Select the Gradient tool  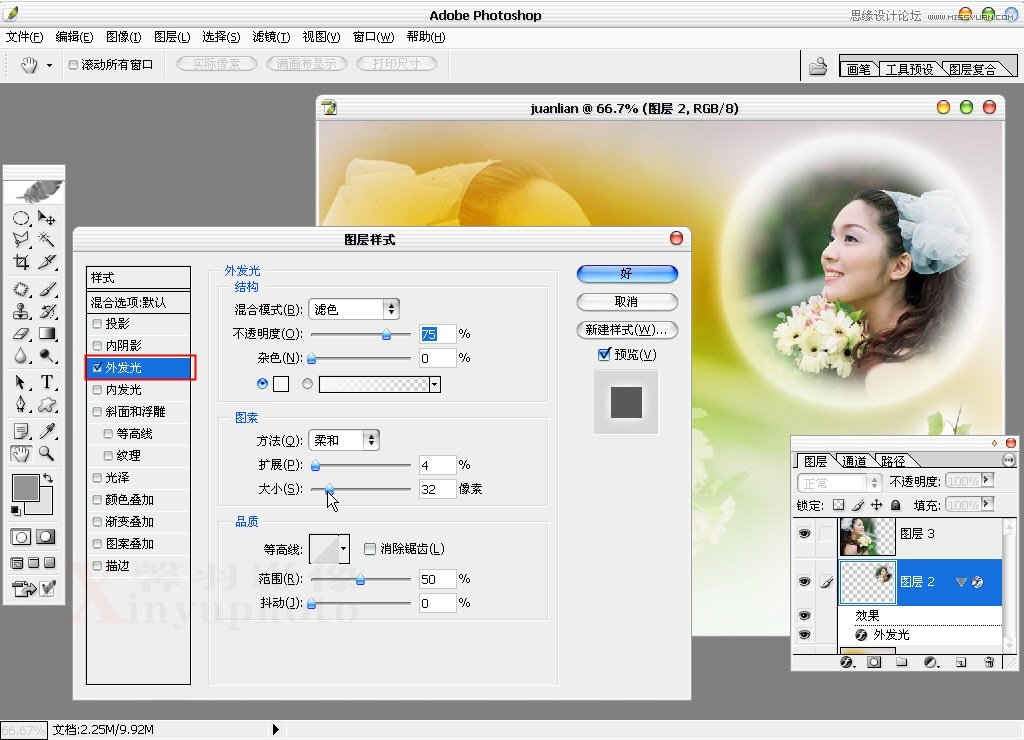46,333
